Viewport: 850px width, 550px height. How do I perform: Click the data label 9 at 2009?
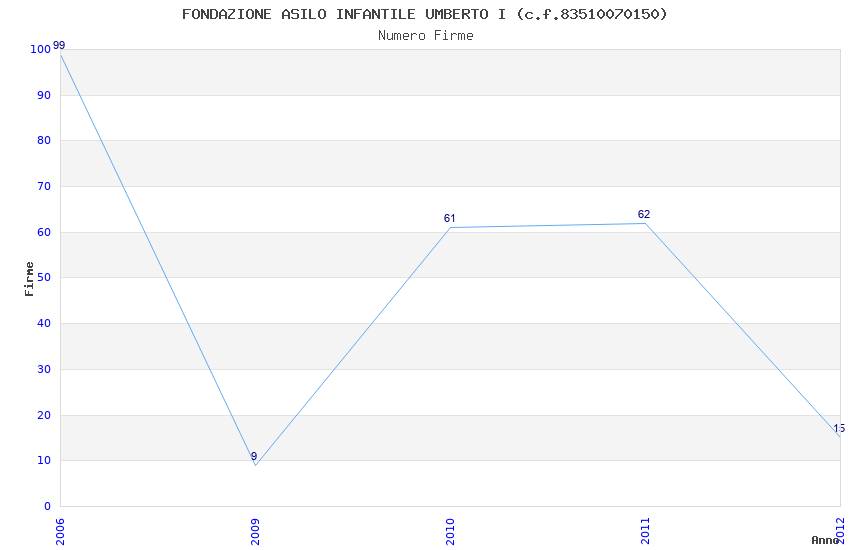[254, 456]
